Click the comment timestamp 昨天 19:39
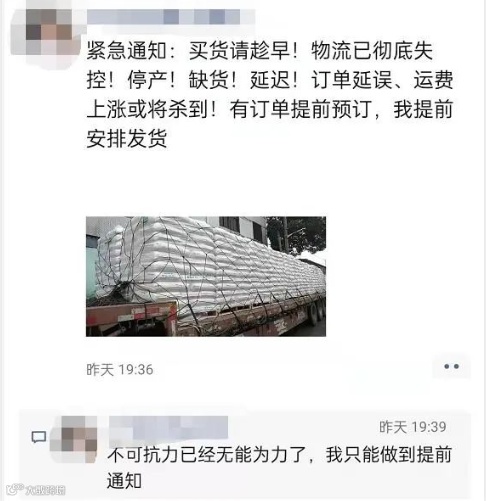Image resolution: width=486 pixels, height=501 pixels. (413, 427)
